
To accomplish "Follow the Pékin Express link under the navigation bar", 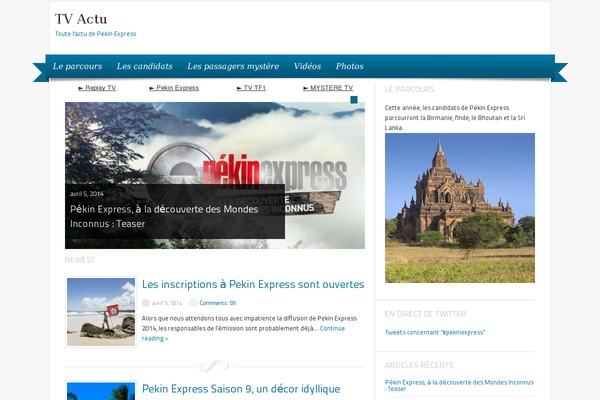I will coord(174,88).
